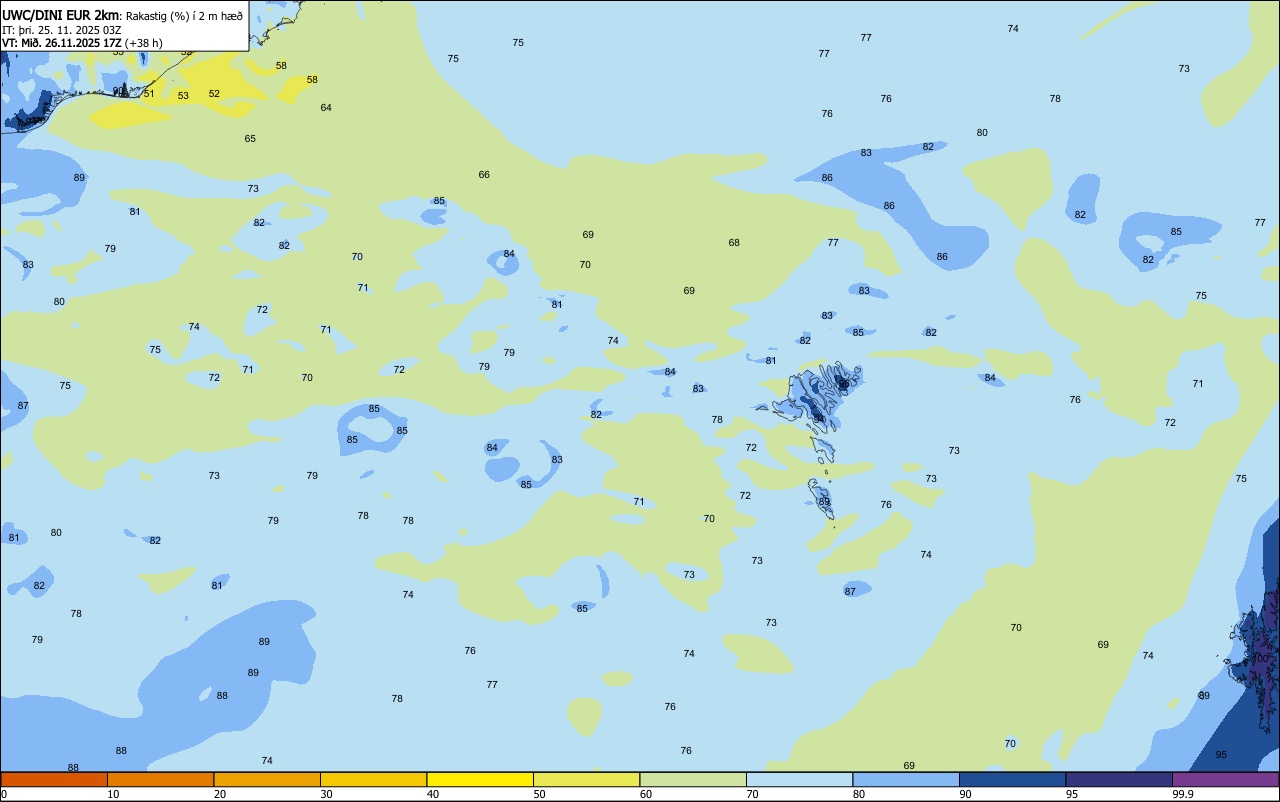Select the legend tick label '40'
The height and width of the screenshot is (802, 1280).
[x=433, y=794]
